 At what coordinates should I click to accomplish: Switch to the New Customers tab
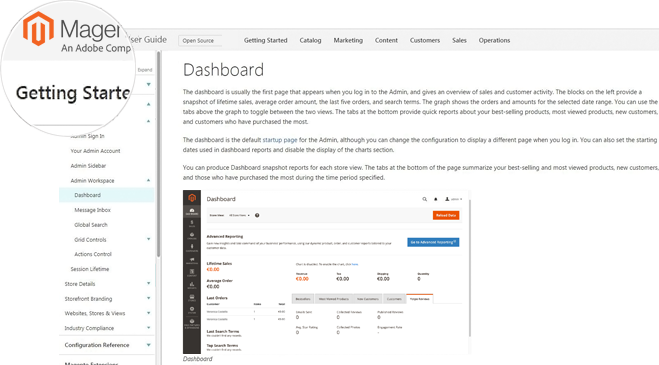(368, 299)
